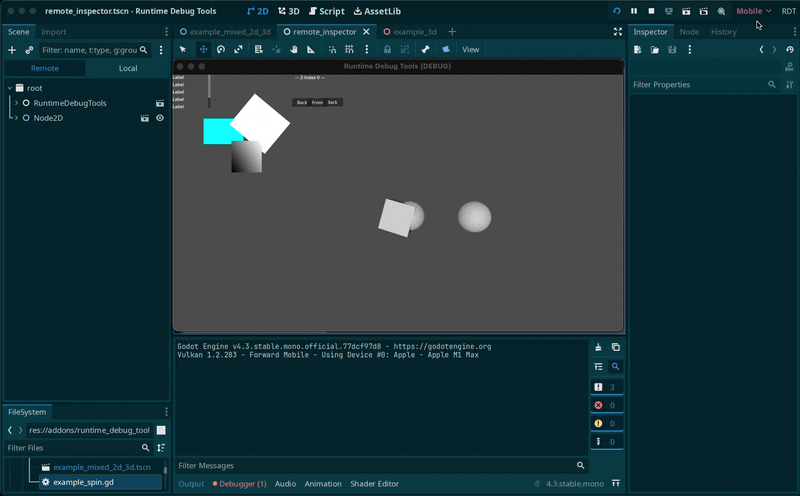Open the Mobile renderer dropdown

click(x=754, y=11)
